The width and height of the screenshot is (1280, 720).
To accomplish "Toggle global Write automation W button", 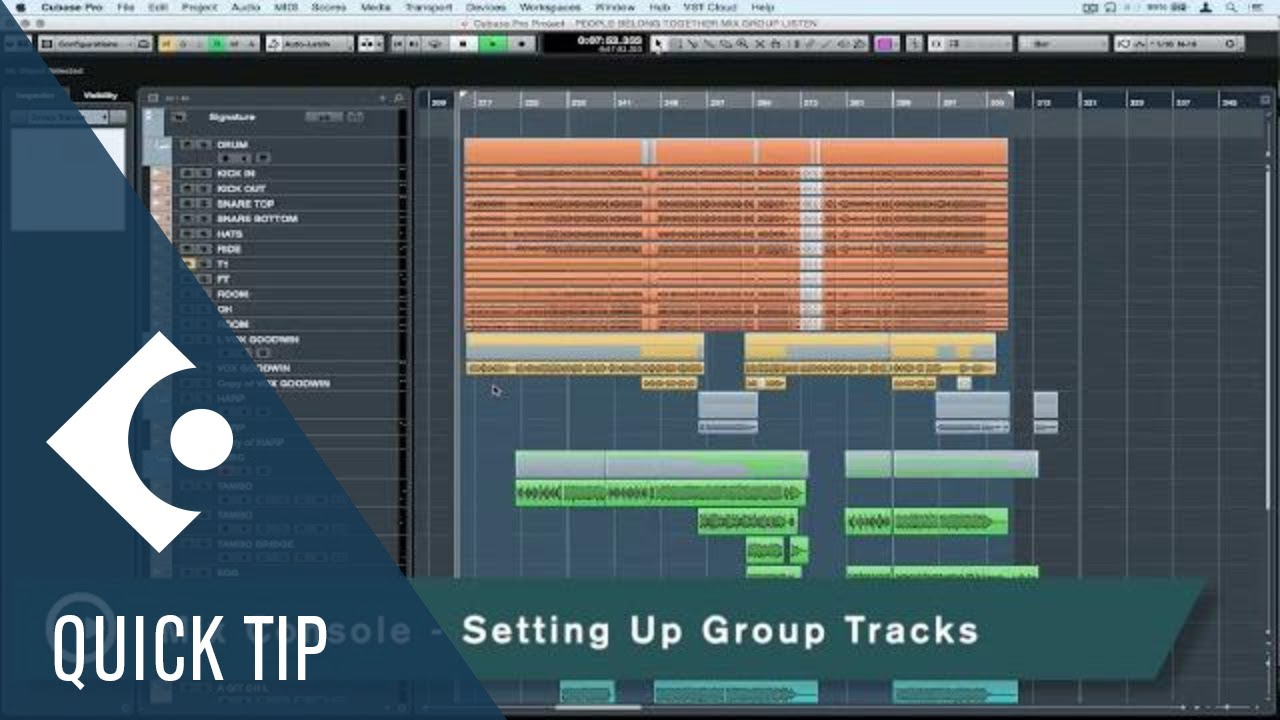I will 234,44.
